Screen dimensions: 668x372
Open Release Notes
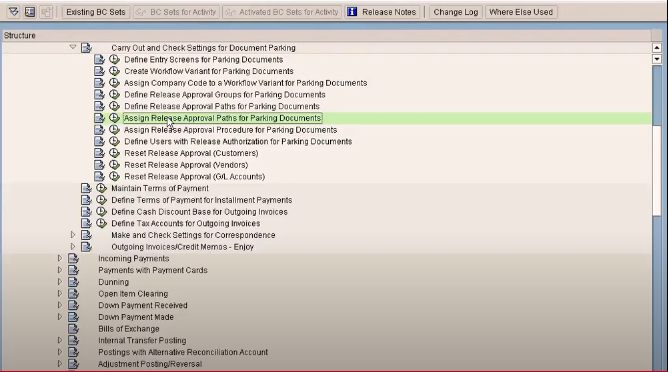(x=383, y=12)
